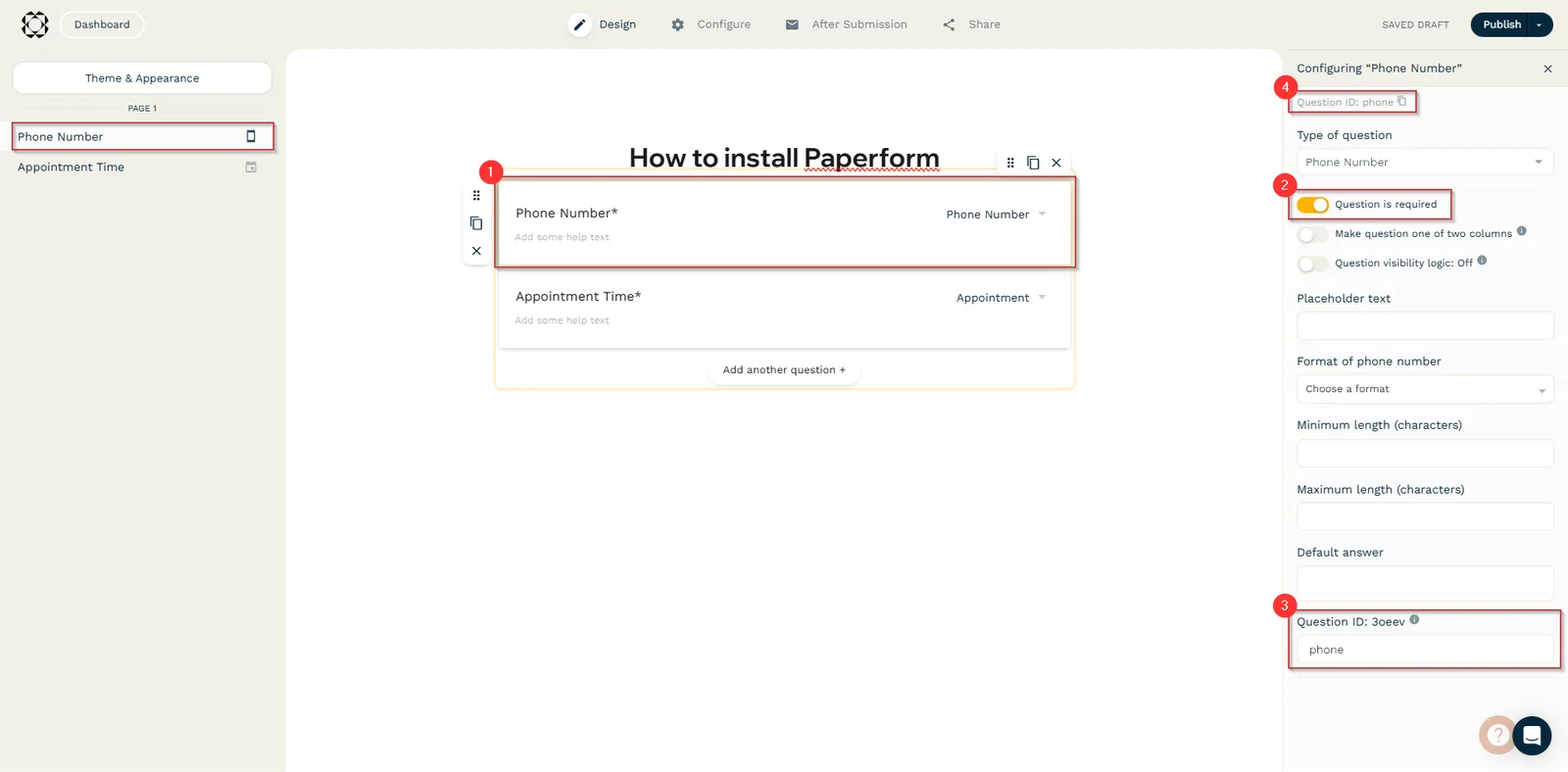Open the After Submission tab
This screenshot has height=772, width=1568.
pyautogui.click(x=847, y=24)
